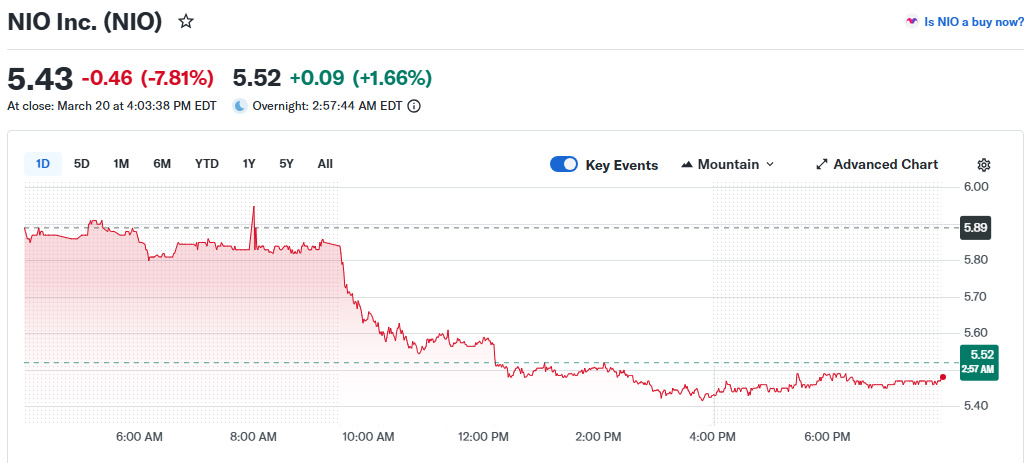Image resolution: width=1031 pixels, height=463 pixels.
Task: Select the 1Y range tab
Action: click(249, 164)
